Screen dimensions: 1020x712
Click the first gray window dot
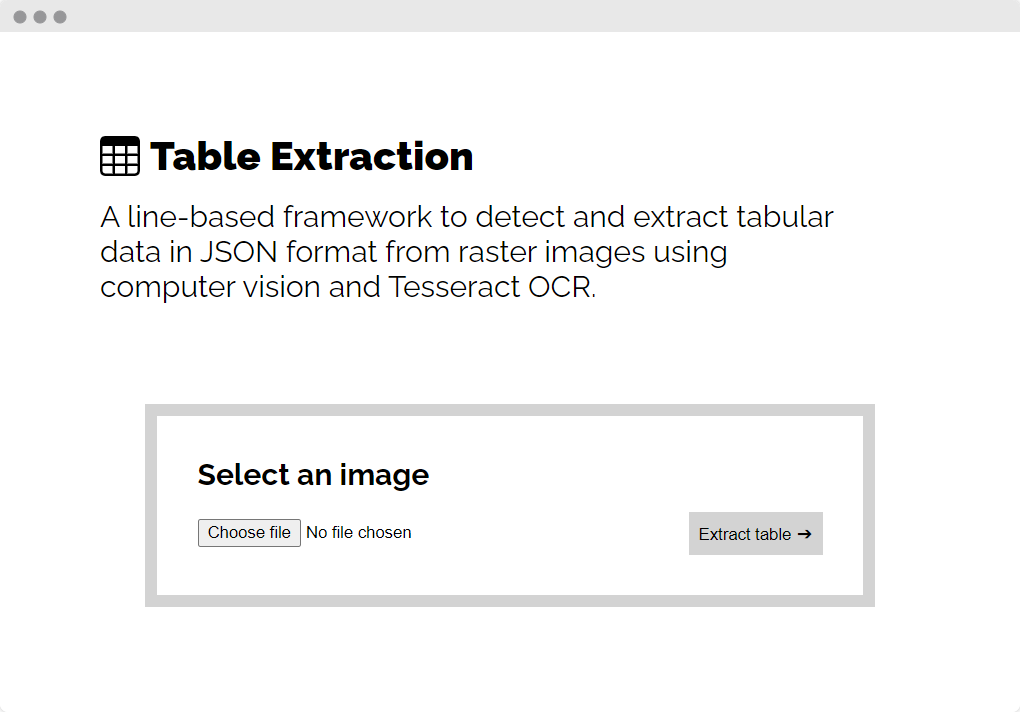tap(20, 17)
